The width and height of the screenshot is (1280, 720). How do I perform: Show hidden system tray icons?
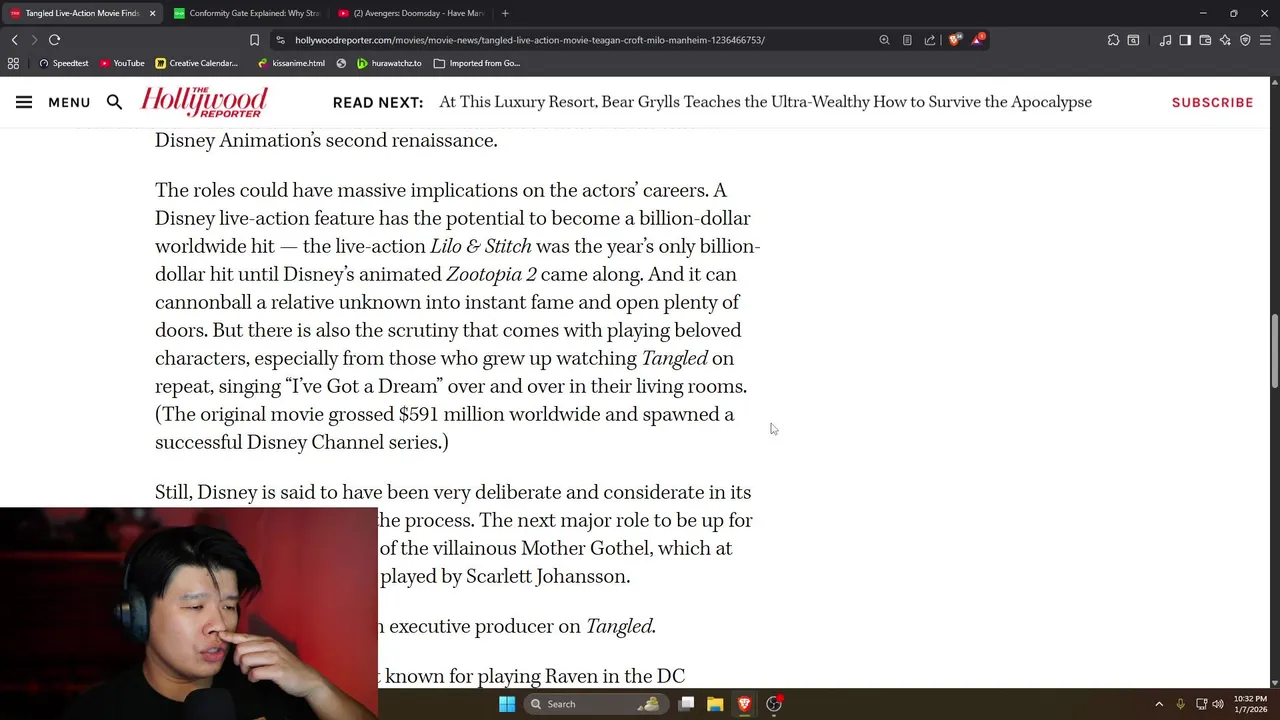point(1159,704)
